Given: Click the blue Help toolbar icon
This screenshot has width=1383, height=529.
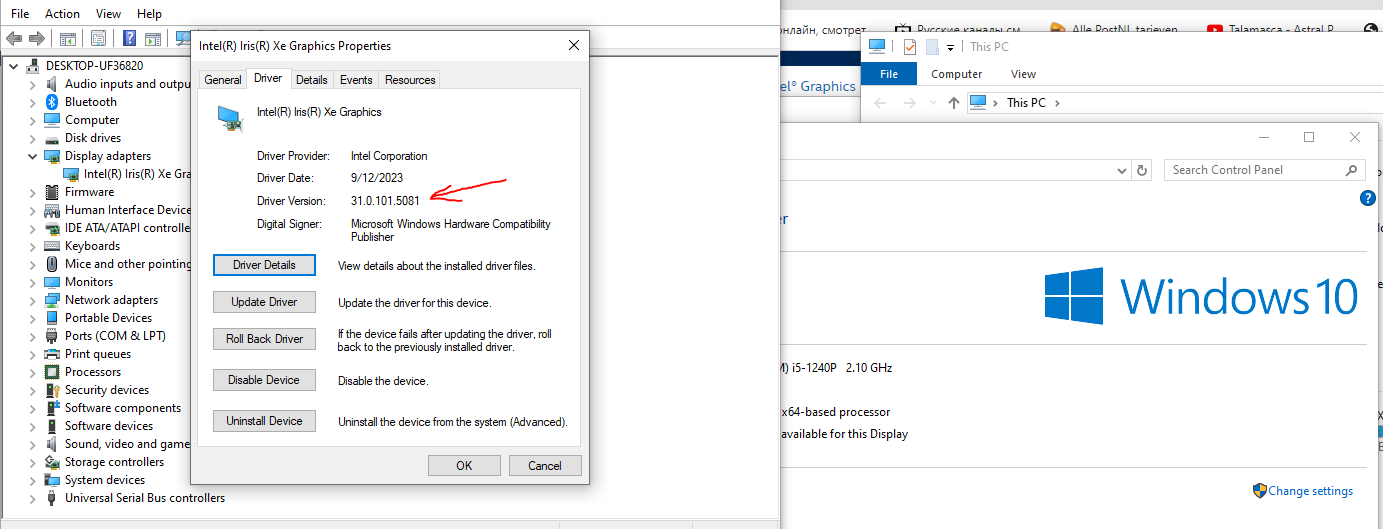Looking at the screenshot, I should click(x=129, y=38).
